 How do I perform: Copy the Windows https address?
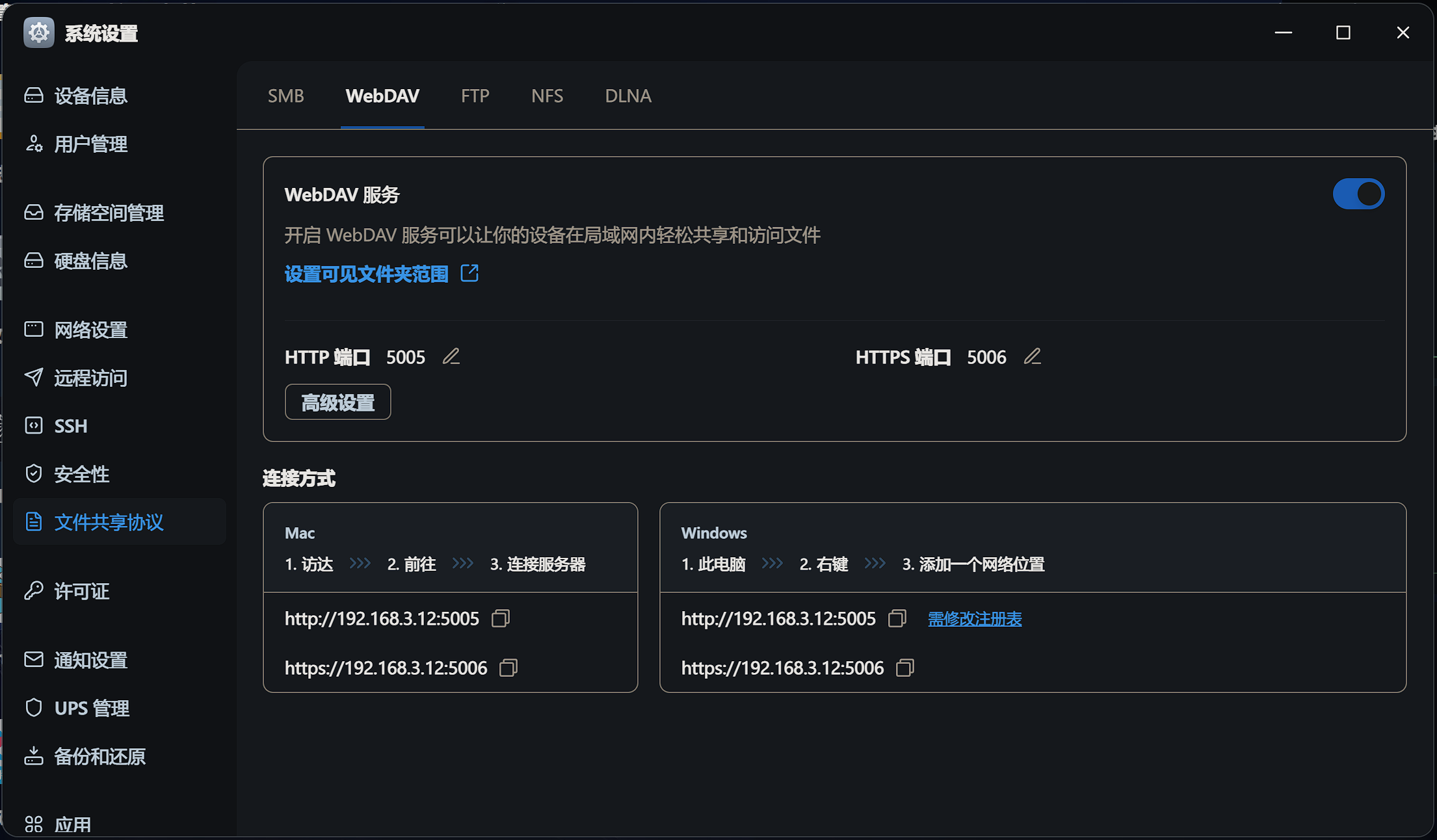905,668
